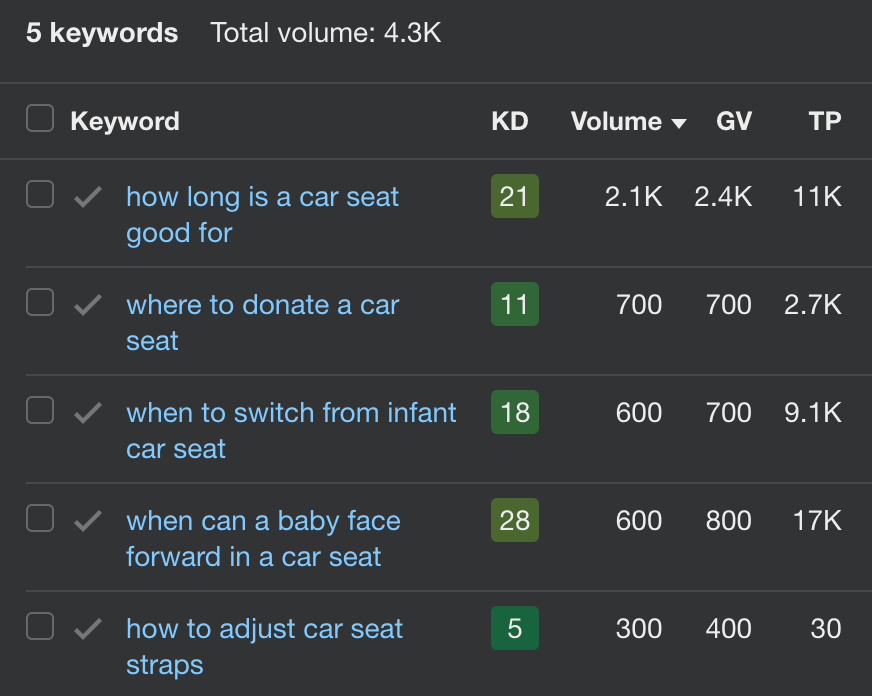Click the 'Total volume: 4.3K' text
Viewport: 872px width, 696px height.
pos(325,33)
